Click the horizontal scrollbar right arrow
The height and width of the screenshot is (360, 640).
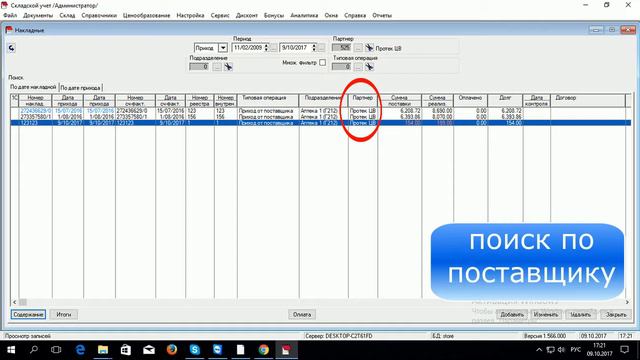(627, 302)
